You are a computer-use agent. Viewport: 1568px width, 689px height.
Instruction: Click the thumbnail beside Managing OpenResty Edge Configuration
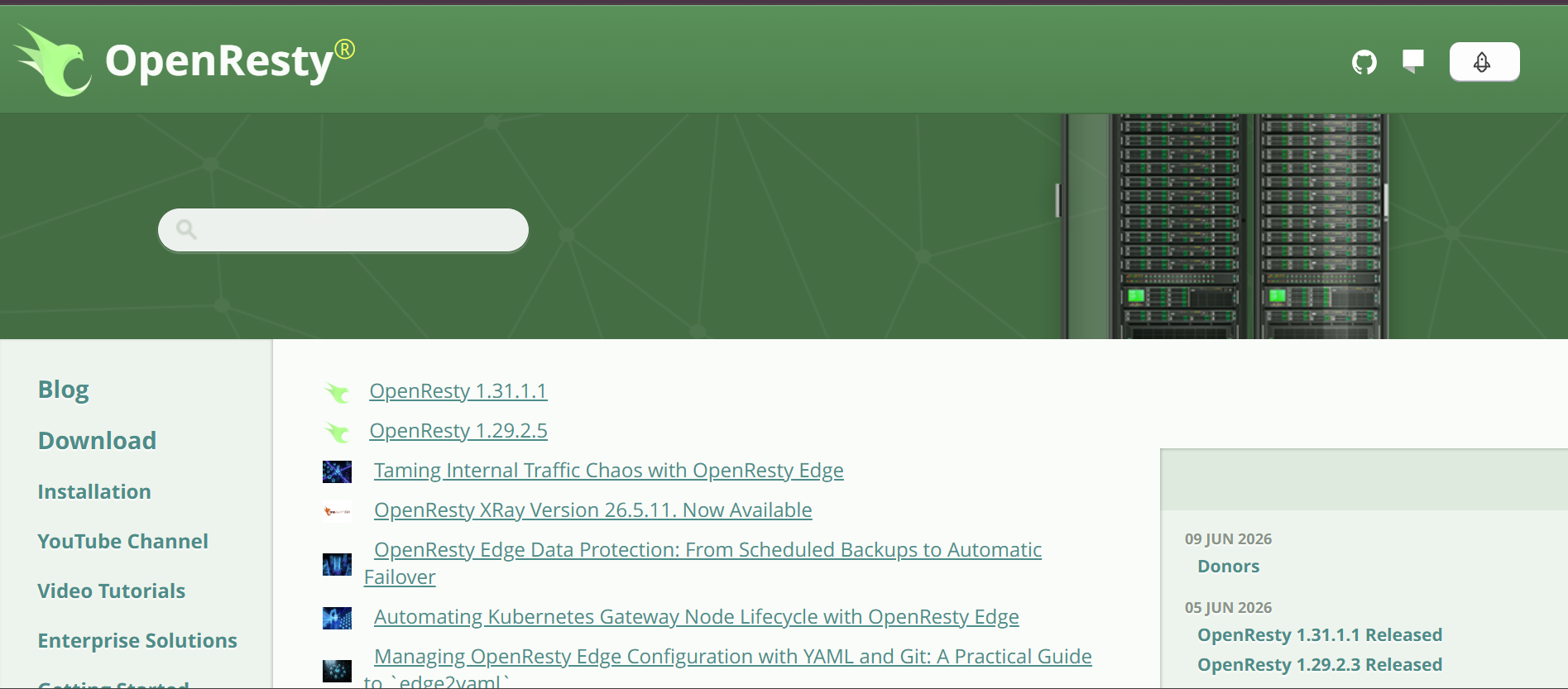pos(337,671)
